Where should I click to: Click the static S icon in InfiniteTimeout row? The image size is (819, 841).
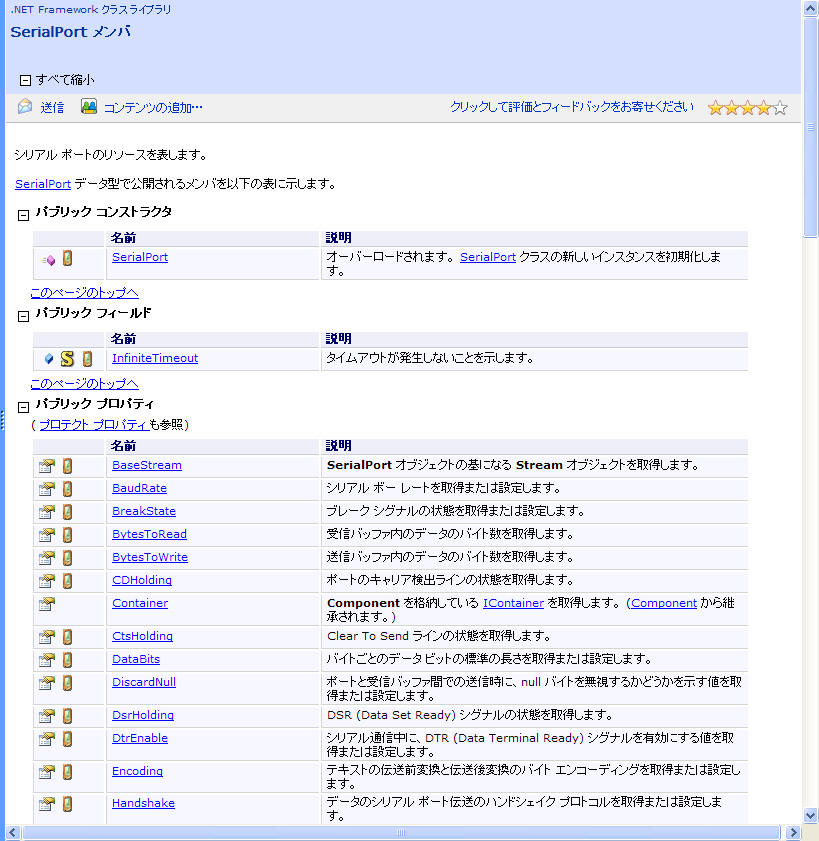[x=67, y=359]
